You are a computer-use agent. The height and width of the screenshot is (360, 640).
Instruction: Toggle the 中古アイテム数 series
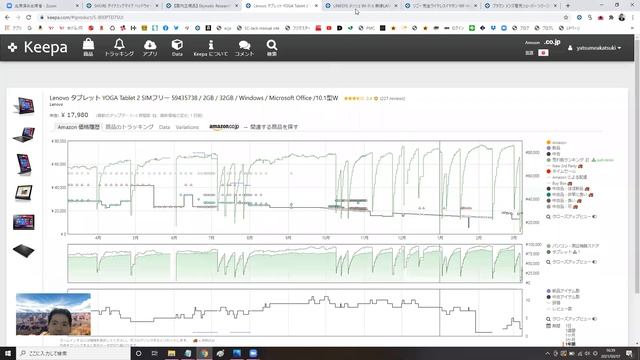563,297
